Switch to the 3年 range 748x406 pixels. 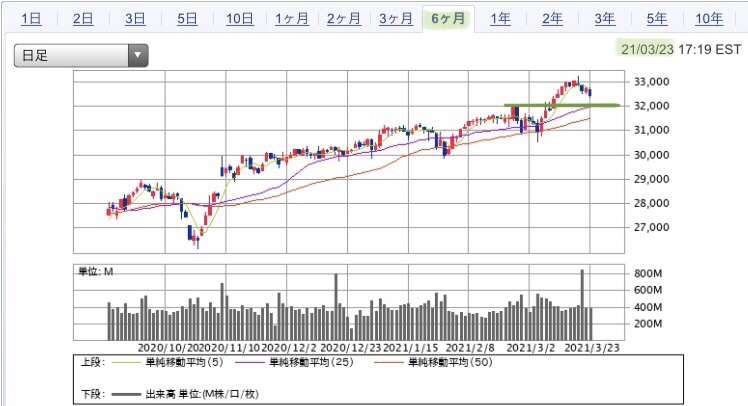(x=604, y=19)
